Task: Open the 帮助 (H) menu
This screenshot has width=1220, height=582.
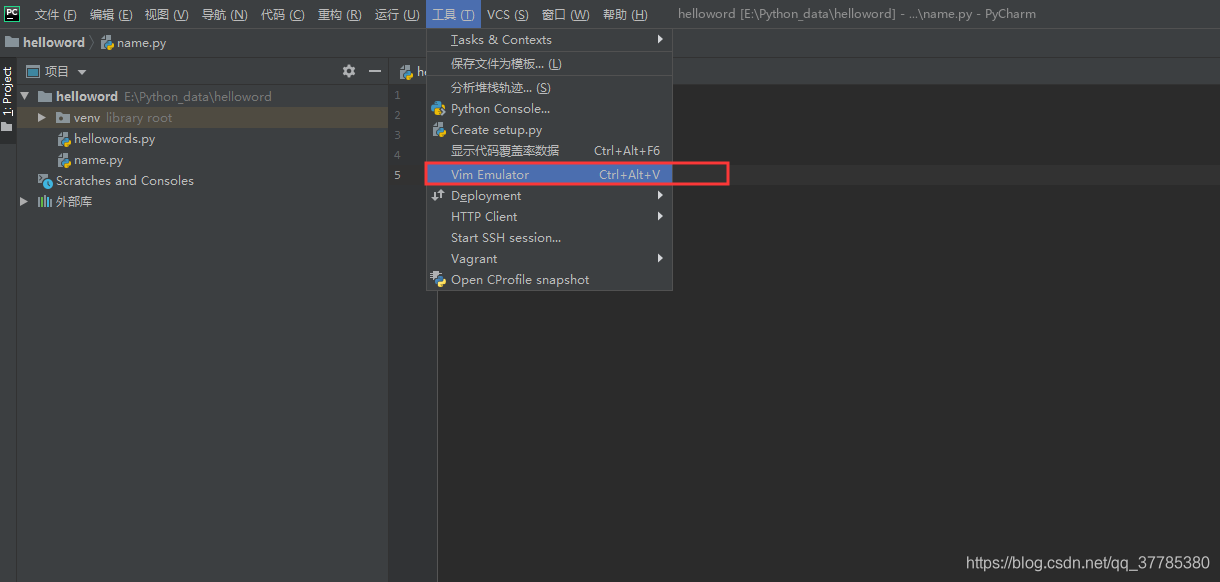Action: [625, 15]
